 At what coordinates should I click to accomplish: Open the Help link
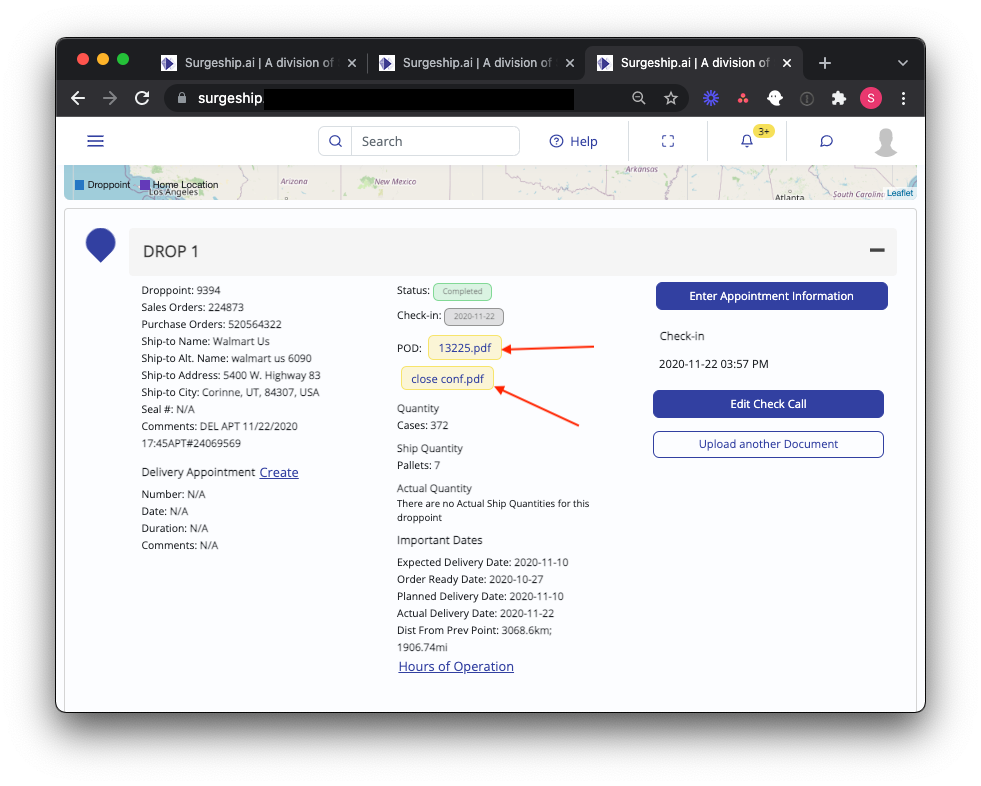click(573, 141)
